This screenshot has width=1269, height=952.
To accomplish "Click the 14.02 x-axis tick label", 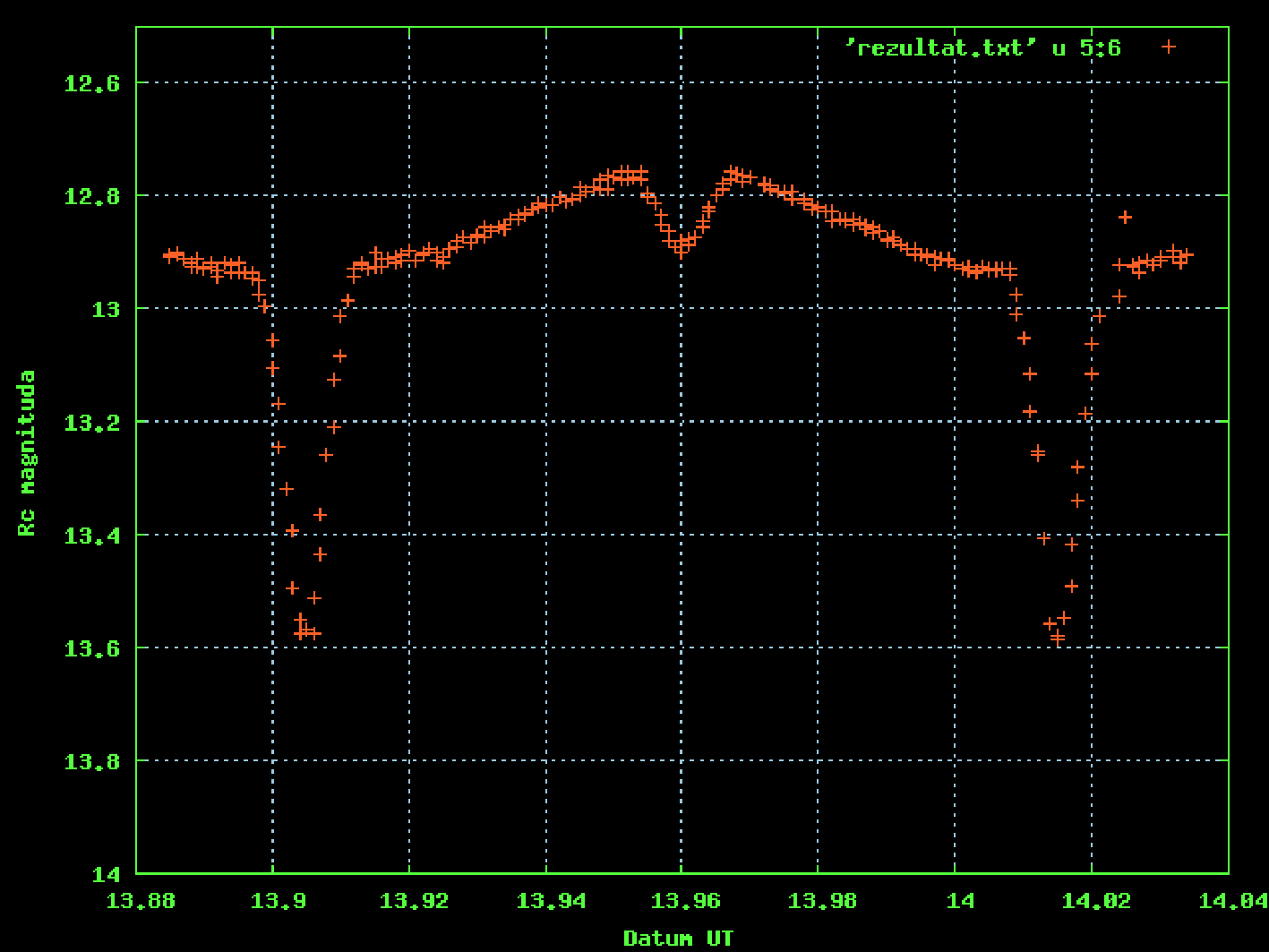I will coord(1095,900).
